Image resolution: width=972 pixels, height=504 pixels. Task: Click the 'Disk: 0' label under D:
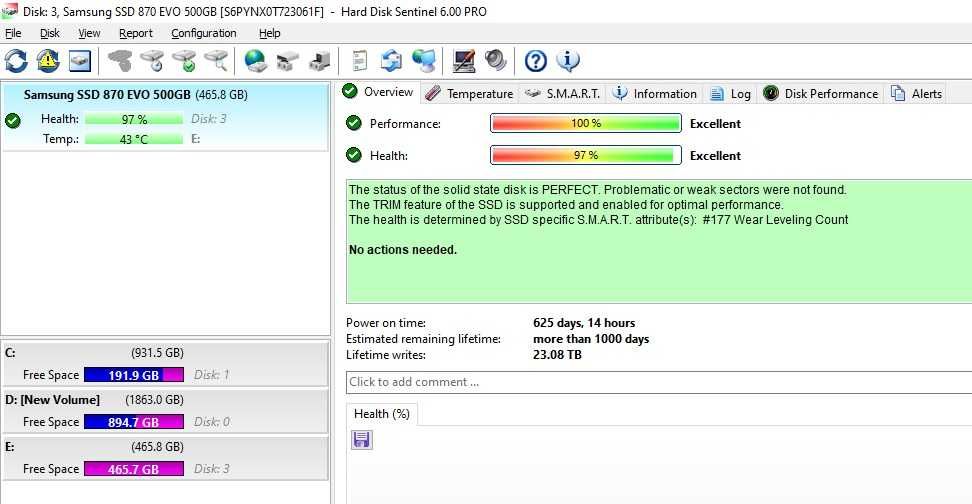[x=211, y=422]
